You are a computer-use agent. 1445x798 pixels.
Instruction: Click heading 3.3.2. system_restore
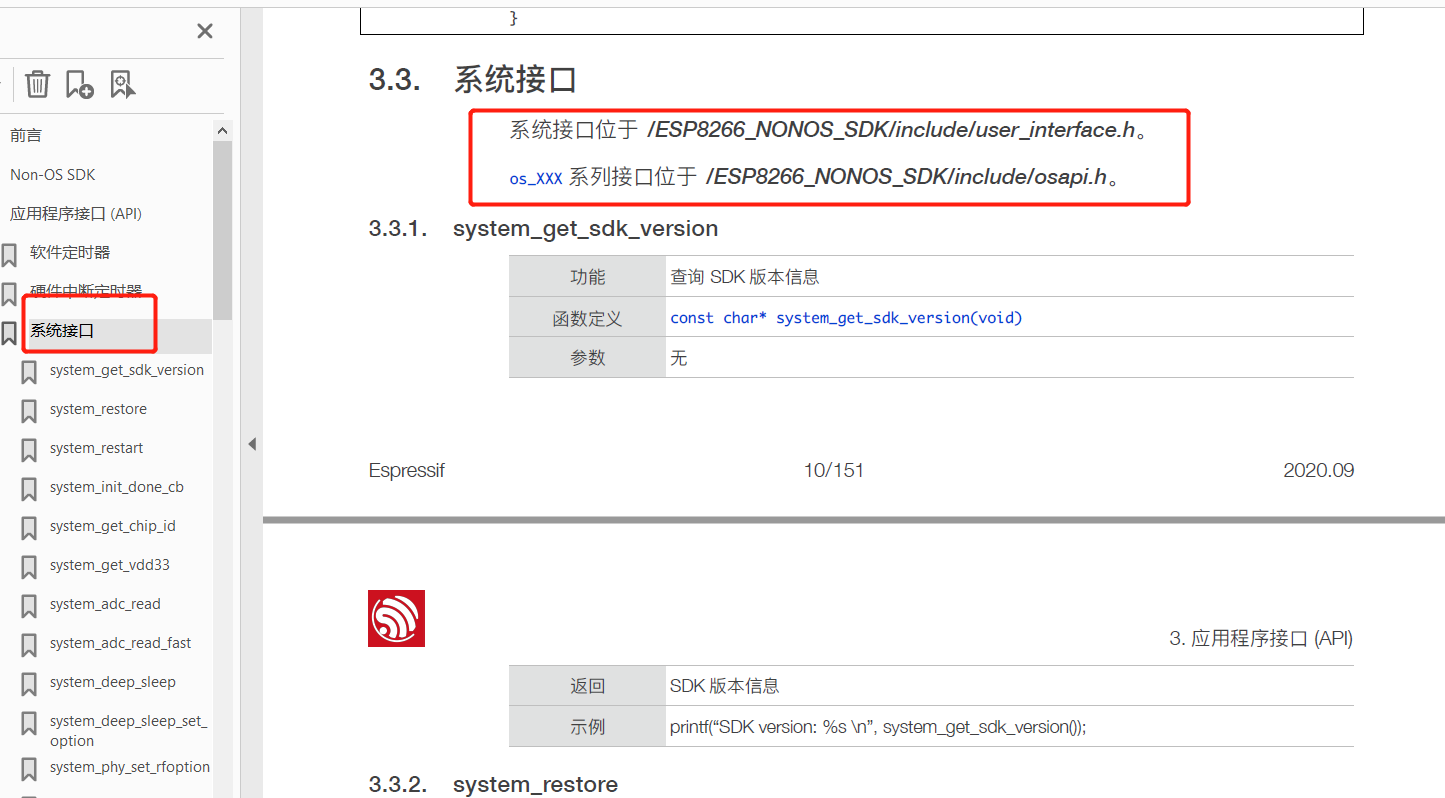494,784
